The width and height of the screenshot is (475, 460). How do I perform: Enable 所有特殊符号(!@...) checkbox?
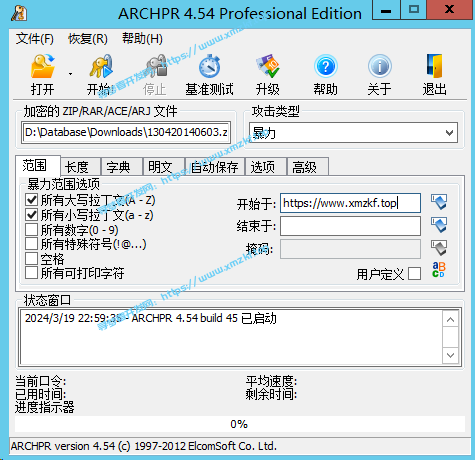click(x=32, y=244)
